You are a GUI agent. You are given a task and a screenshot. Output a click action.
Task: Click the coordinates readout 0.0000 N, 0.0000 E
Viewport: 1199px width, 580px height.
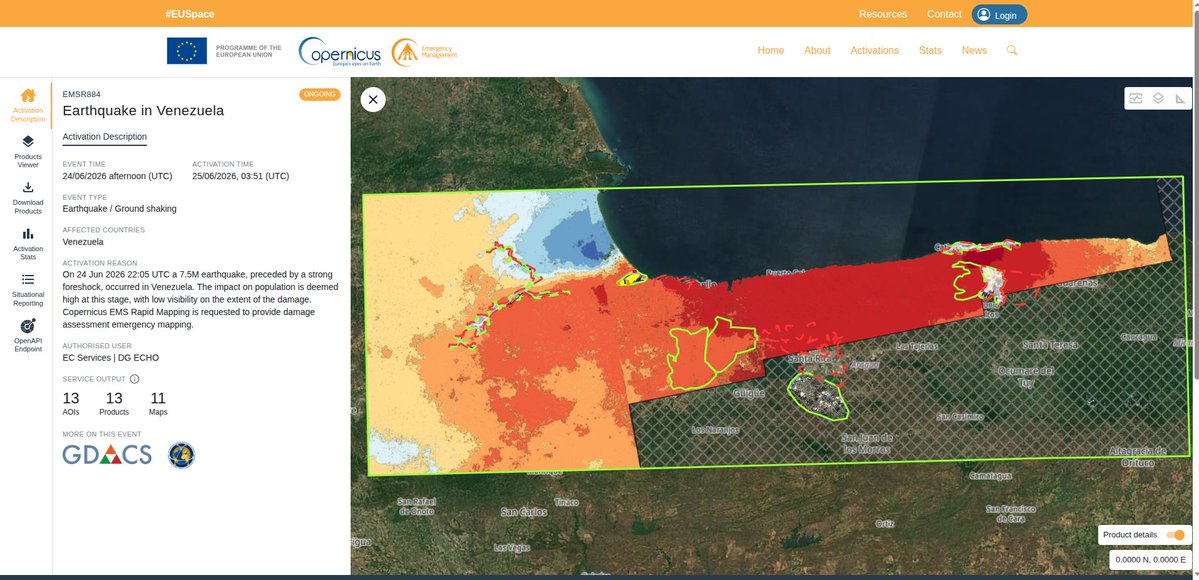(x=1150, y=560)
